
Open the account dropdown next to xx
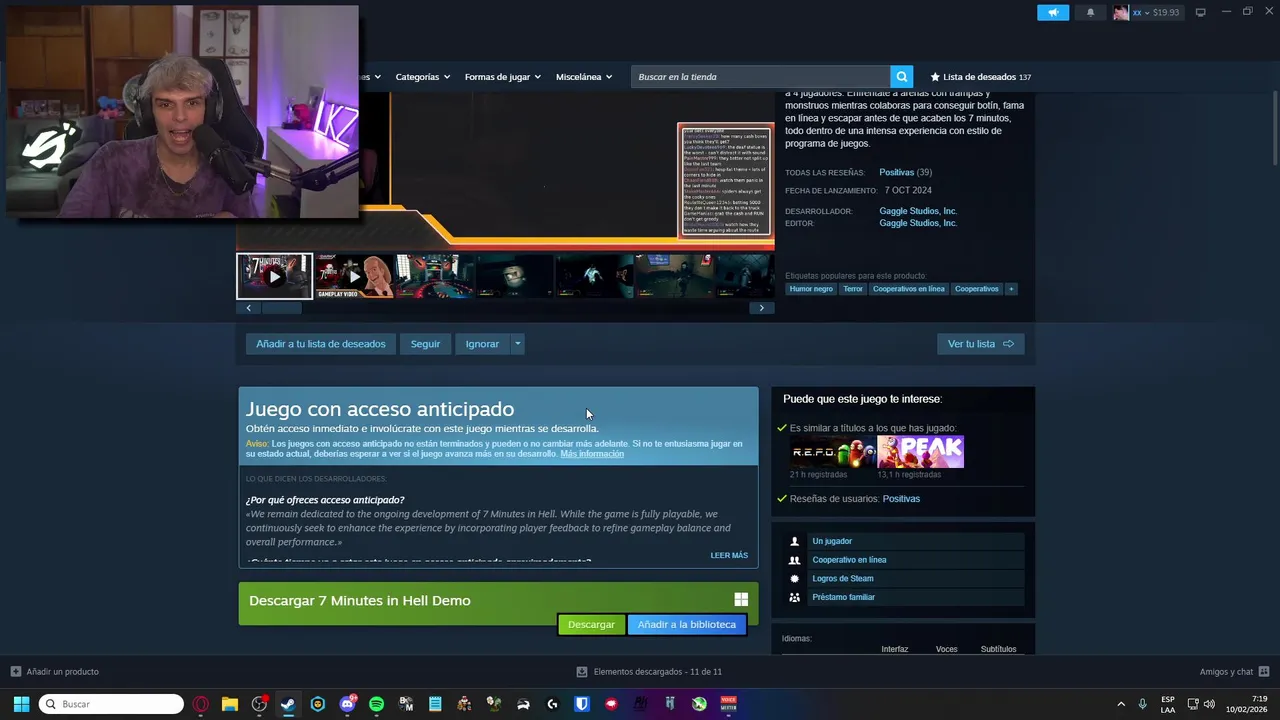[x=1148, y=13]
